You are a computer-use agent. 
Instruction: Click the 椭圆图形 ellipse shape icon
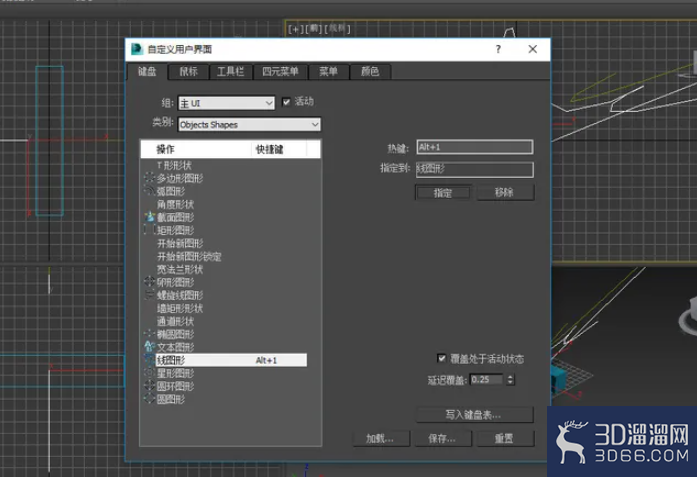click(x=149, y=334)
